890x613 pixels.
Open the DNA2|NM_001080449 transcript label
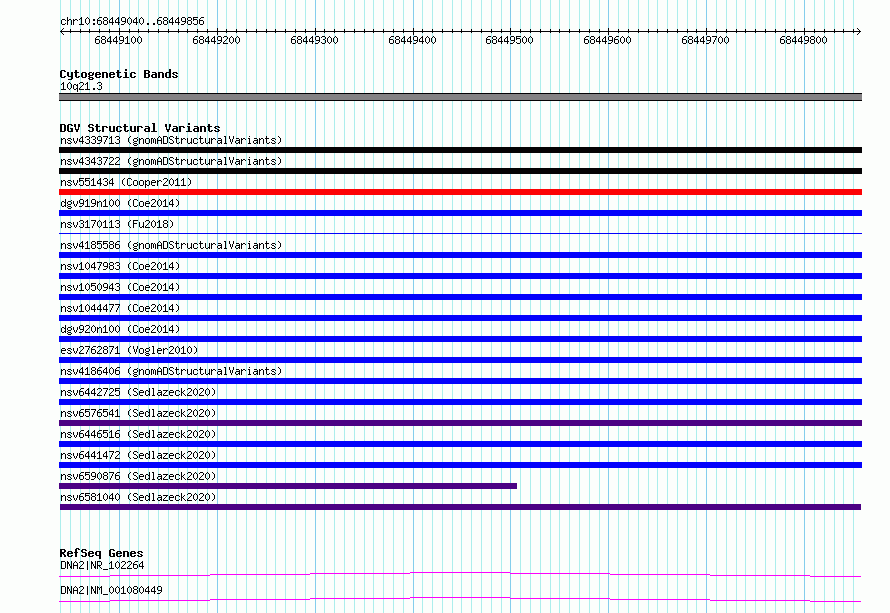tap(111, 590)
